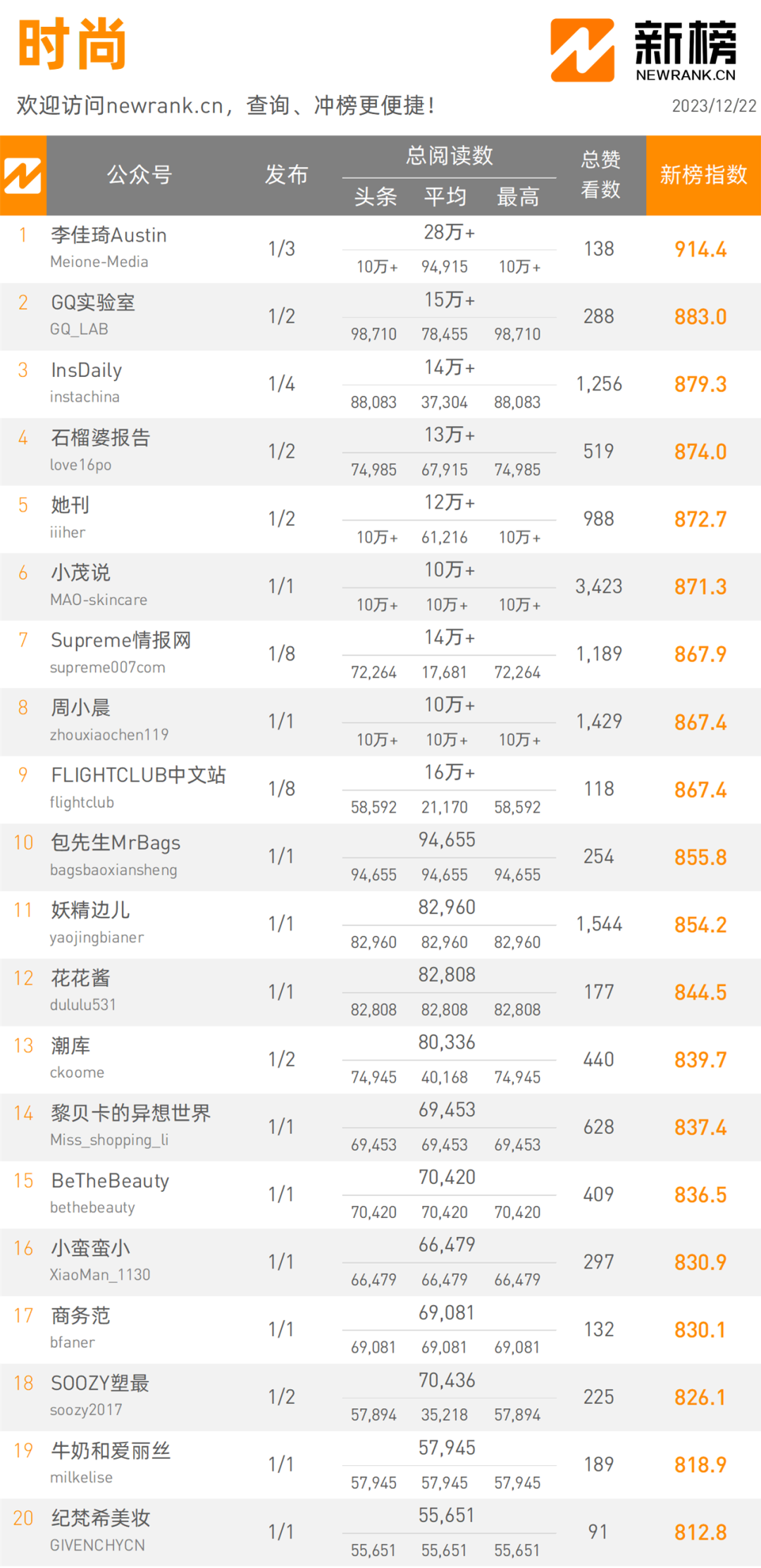Select the 发布 column header
The width and height of the screenshot is (761, 1568).
coord(286,175)
